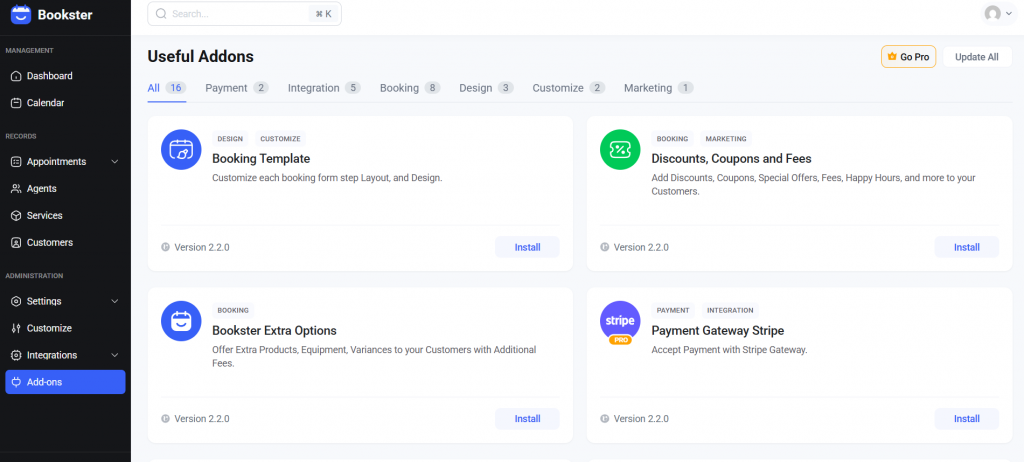Open Dashboard from the sidebar
Viewport: 1024px width, 462px height.
coord(65,76)
